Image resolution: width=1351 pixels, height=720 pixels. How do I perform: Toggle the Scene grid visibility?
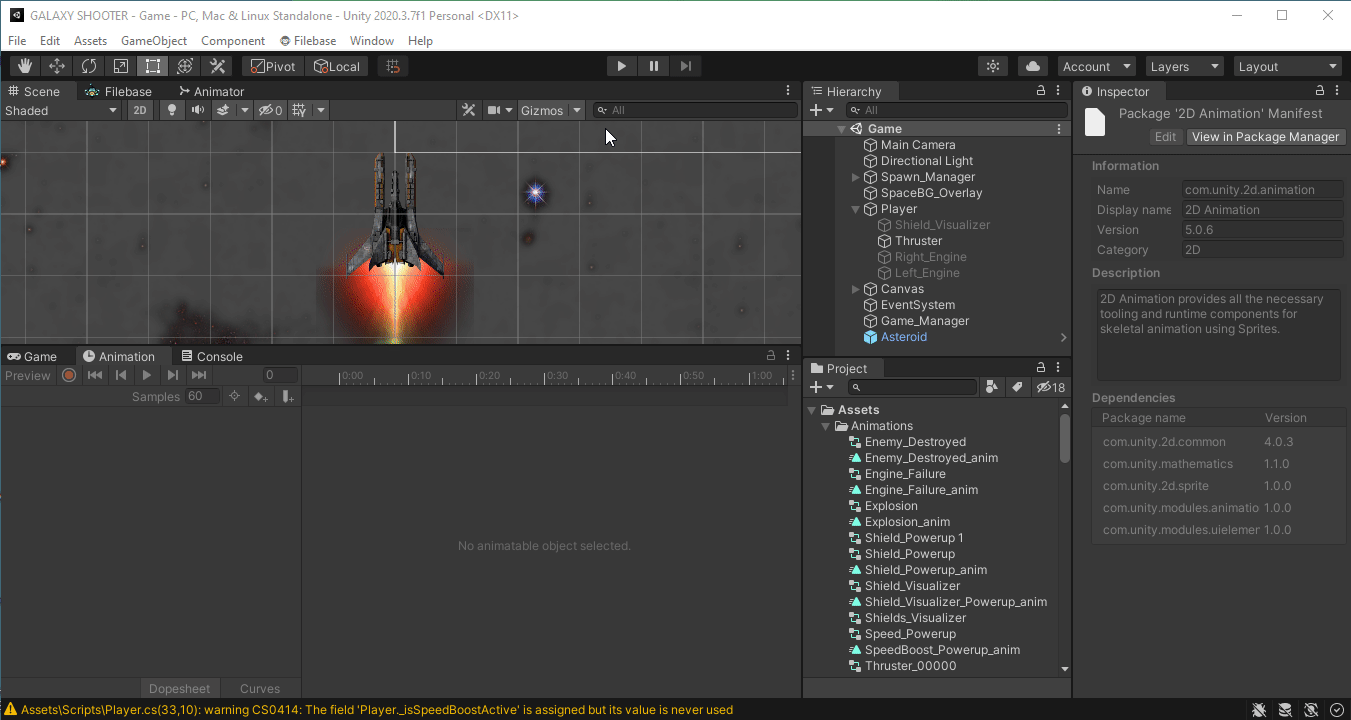[298, 110]
